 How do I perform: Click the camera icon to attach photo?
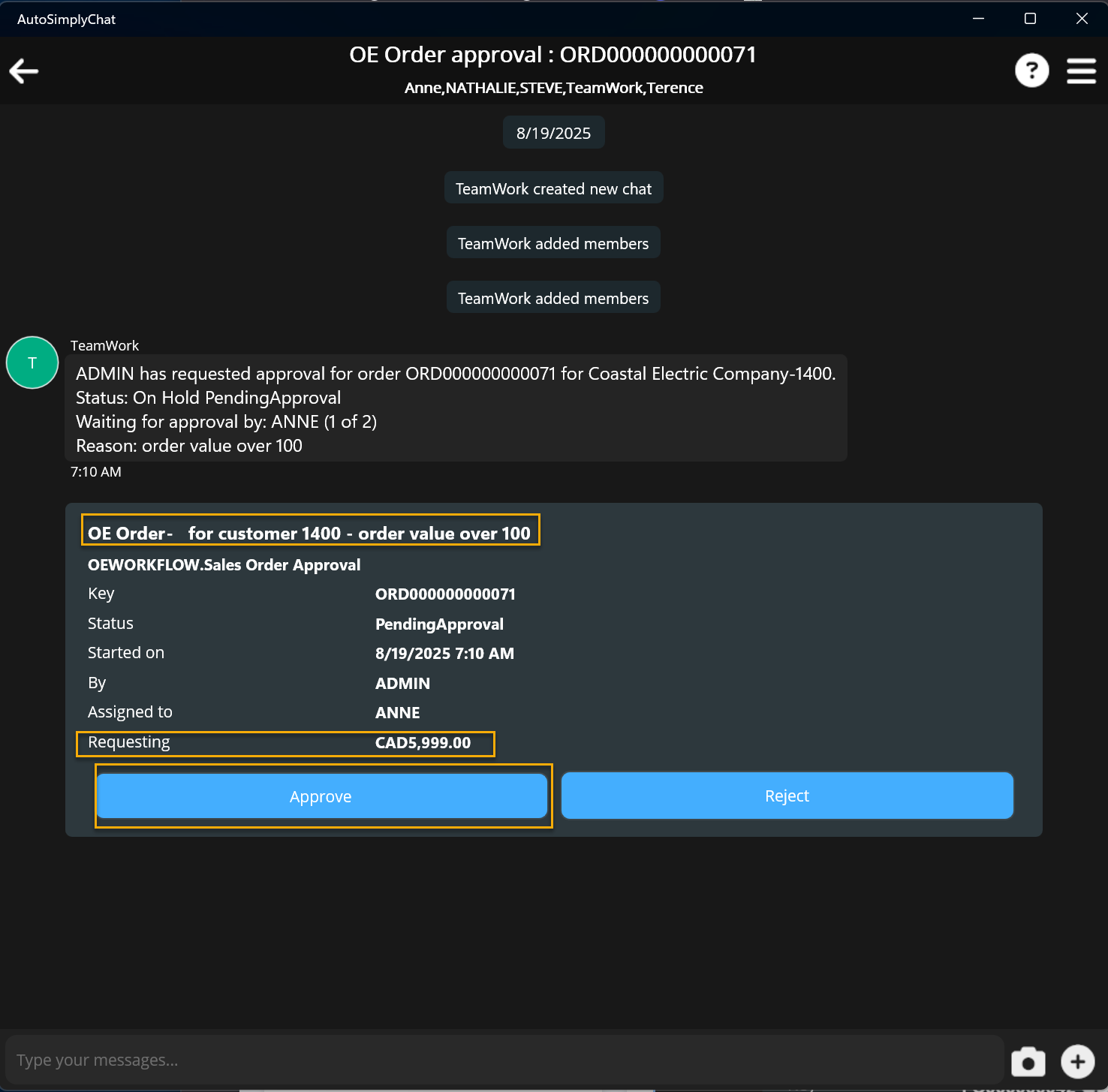click(1028, 1061)
